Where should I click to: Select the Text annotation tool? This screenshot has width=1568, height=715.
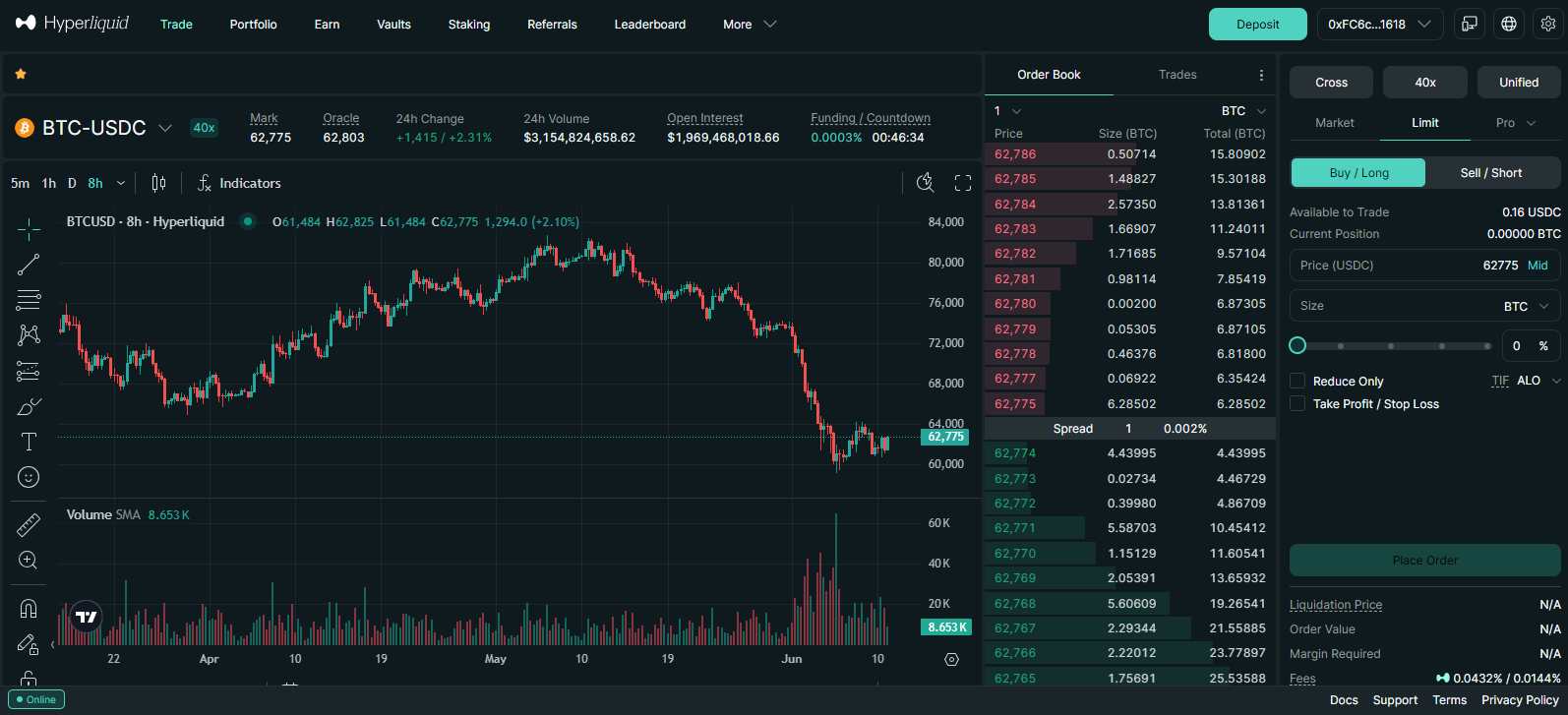click(x=29, y=442)
